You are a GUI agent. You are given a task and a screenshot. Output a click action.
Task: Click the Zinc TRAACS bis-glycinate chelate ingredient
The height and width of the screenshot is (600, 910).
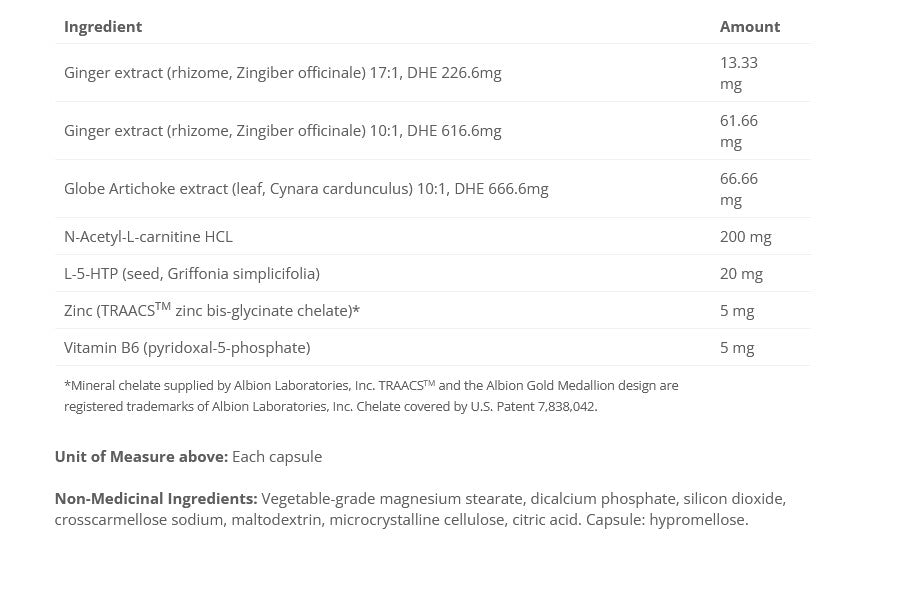pyautogui.click(x=212, y=311)
